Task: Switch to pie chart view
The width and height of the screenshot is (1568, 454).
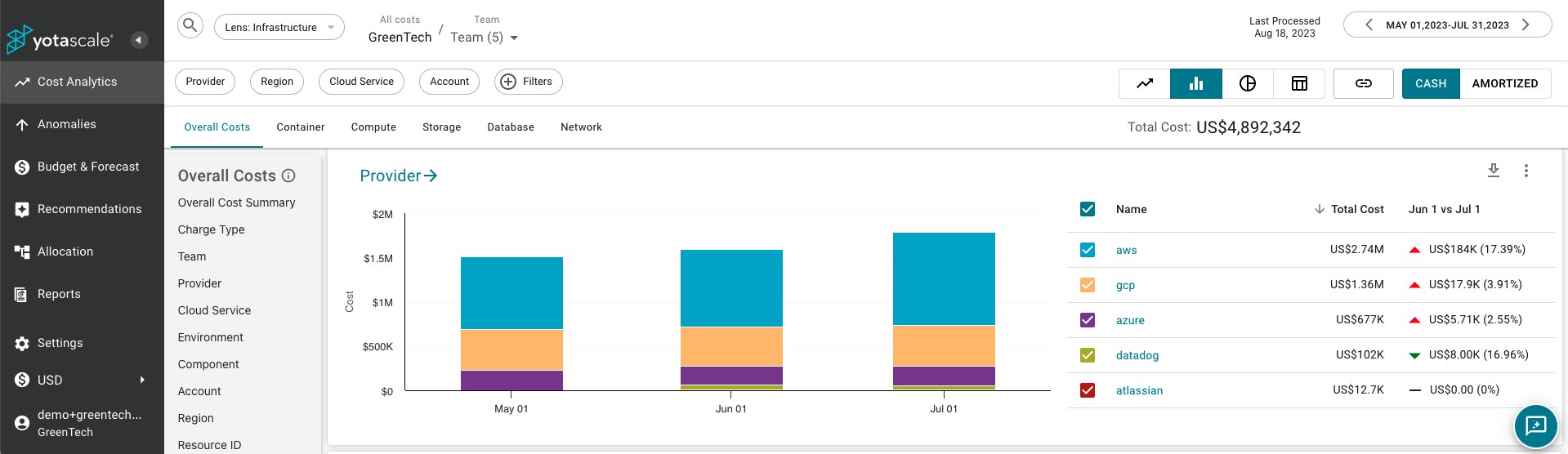Action: point(1248,83)
